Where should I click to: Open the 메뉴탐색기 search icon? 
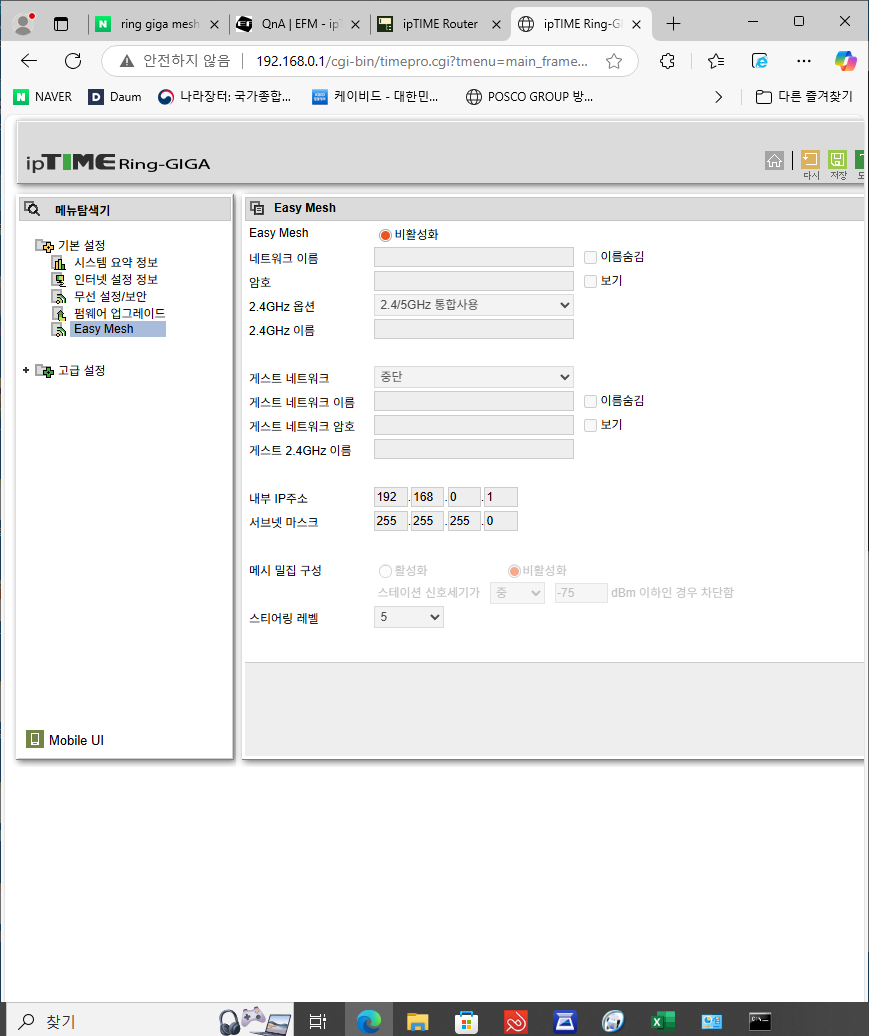pyautogui.click(x=32, y=209)
